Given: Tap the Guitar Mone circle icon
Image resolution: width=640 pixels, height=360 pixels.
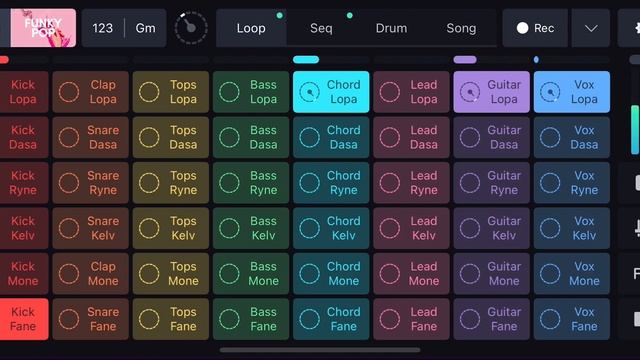Looking at the screenshot, I should (x=470, y=273).
